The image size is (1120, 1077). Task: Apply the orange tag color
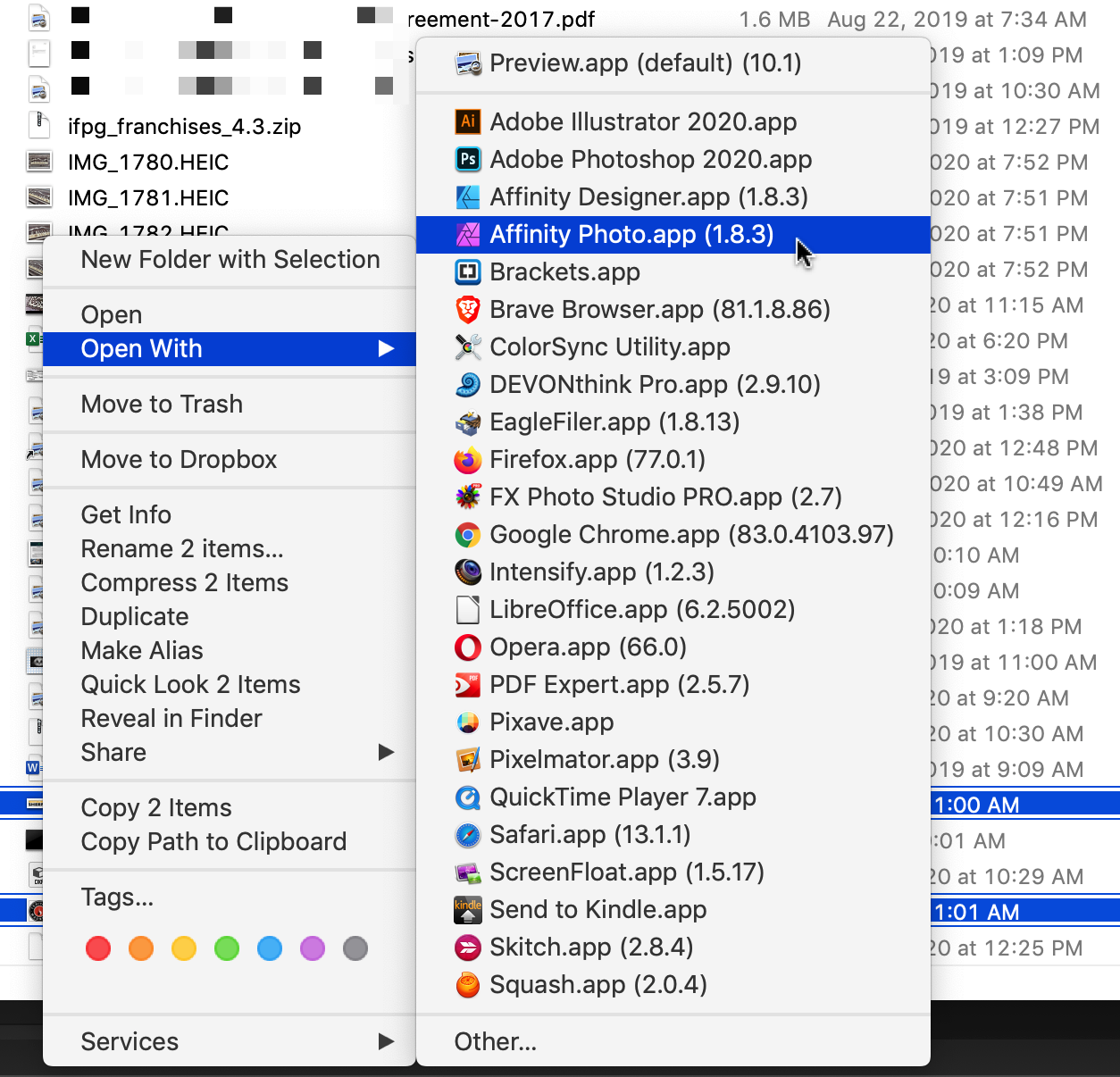(141, 948)
